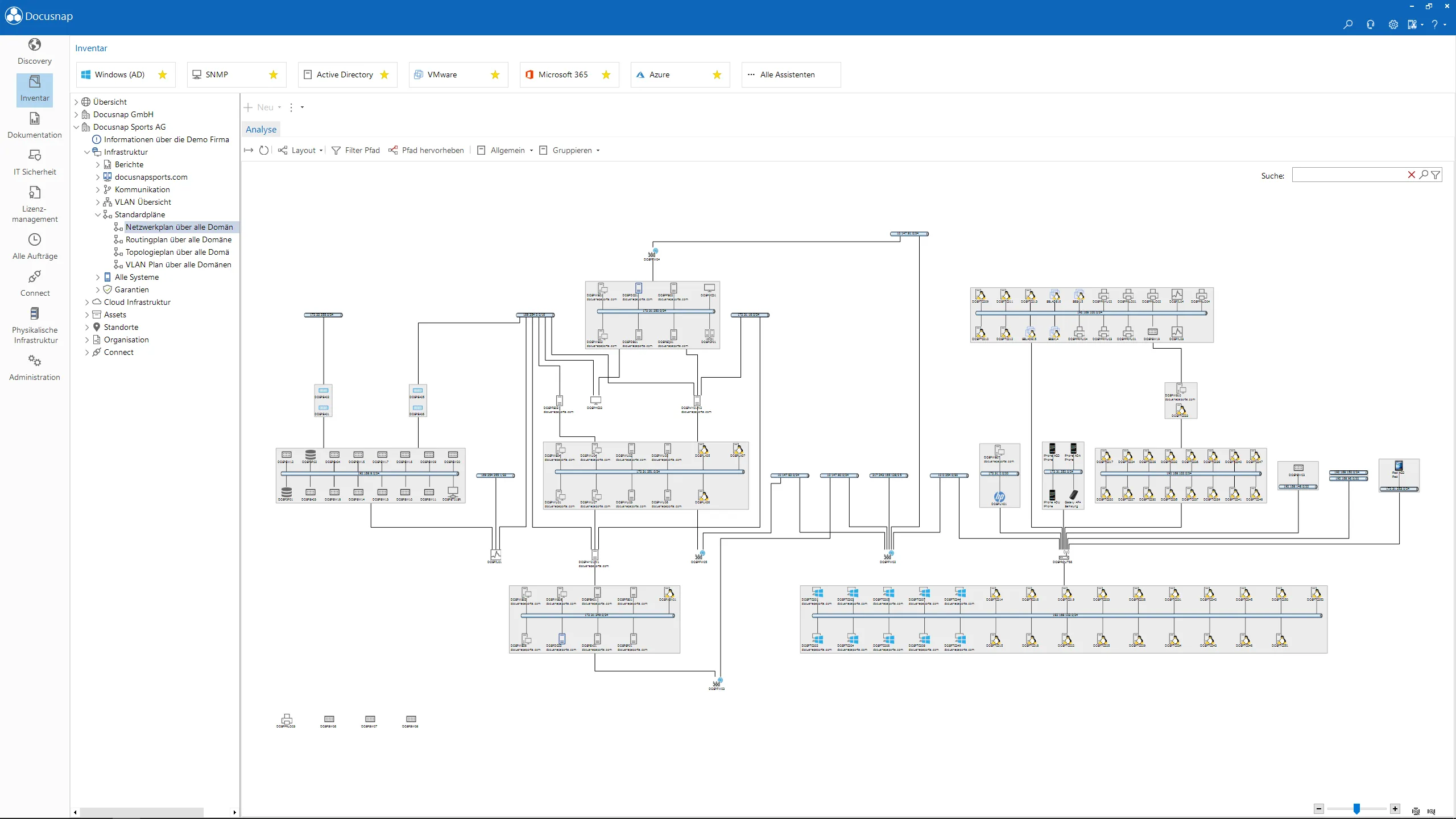This screenshot has width=1456, height=819.
Task: Open Alle Aufträge in the sidebar
Action: click(x=35, y=247)
